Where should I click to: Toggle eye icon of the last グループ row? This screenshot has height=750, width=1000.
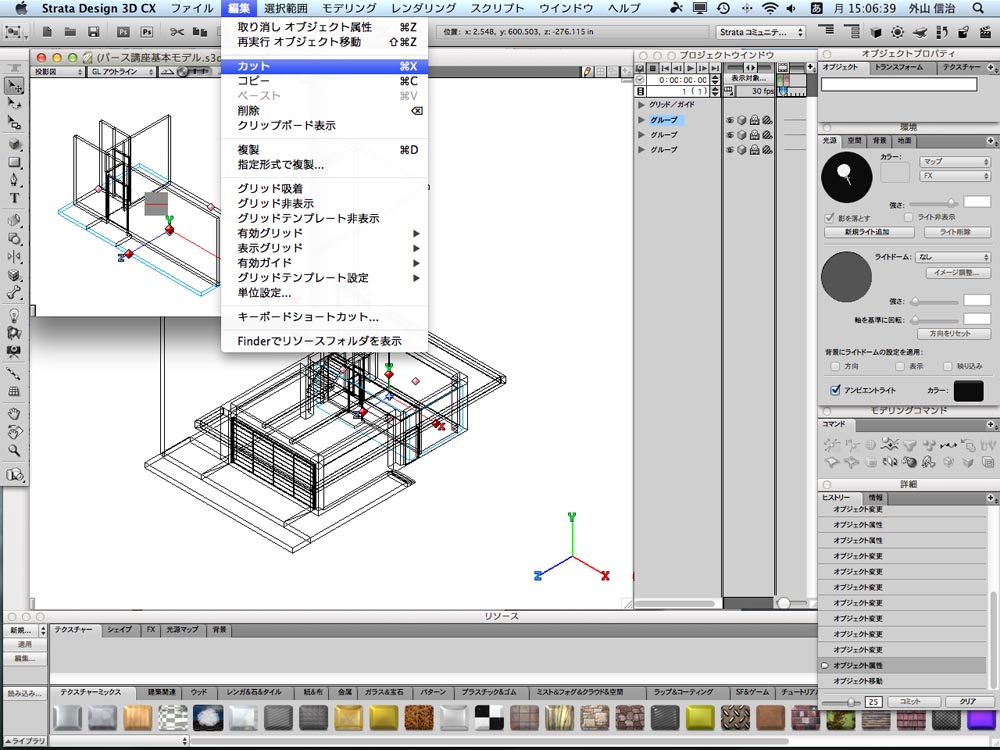pos(730,150)
